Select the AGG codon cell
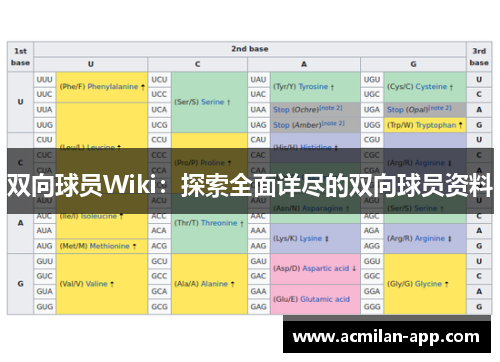The width and height of the screenshot is (500, 362). click(x=372, y=246)
